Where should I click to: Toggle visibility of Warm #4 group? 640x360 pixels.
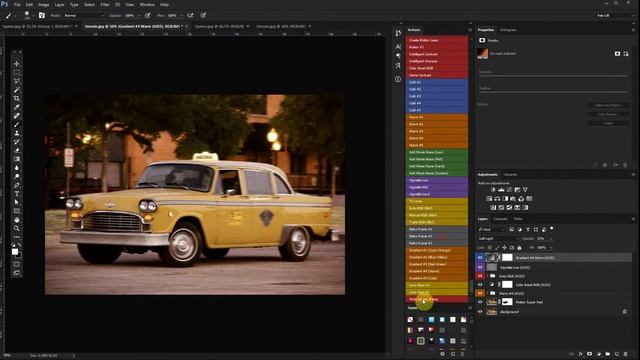(480, 293)
